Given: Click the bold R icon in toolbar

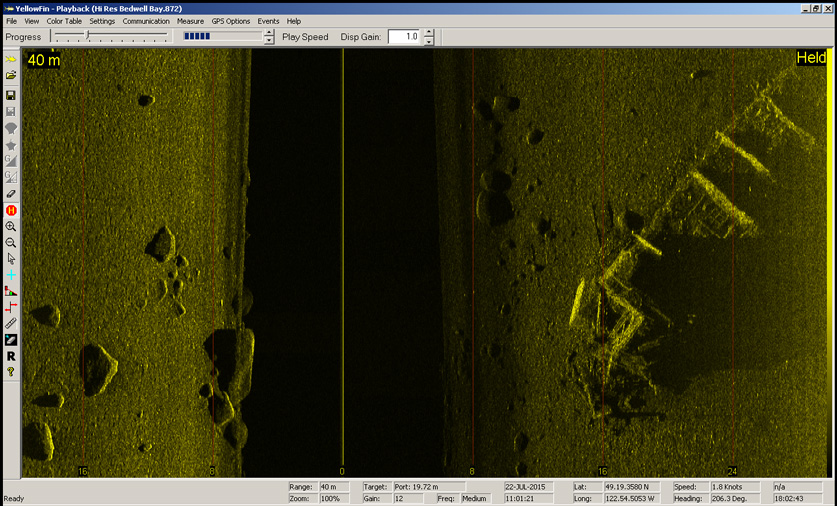Looking at the screenshot, I should pos(11,356).
